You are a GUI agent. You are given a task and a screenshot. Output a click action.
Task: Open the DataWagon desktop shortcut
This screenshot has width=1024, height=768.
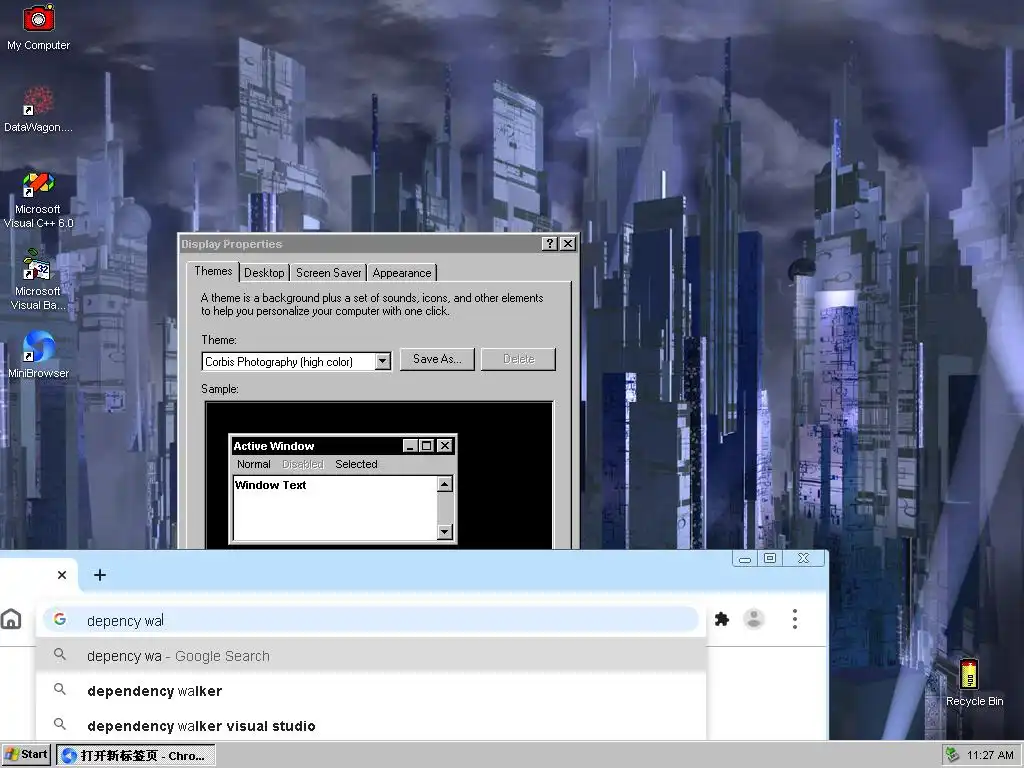pyautogui.click(x=38, y=109)
